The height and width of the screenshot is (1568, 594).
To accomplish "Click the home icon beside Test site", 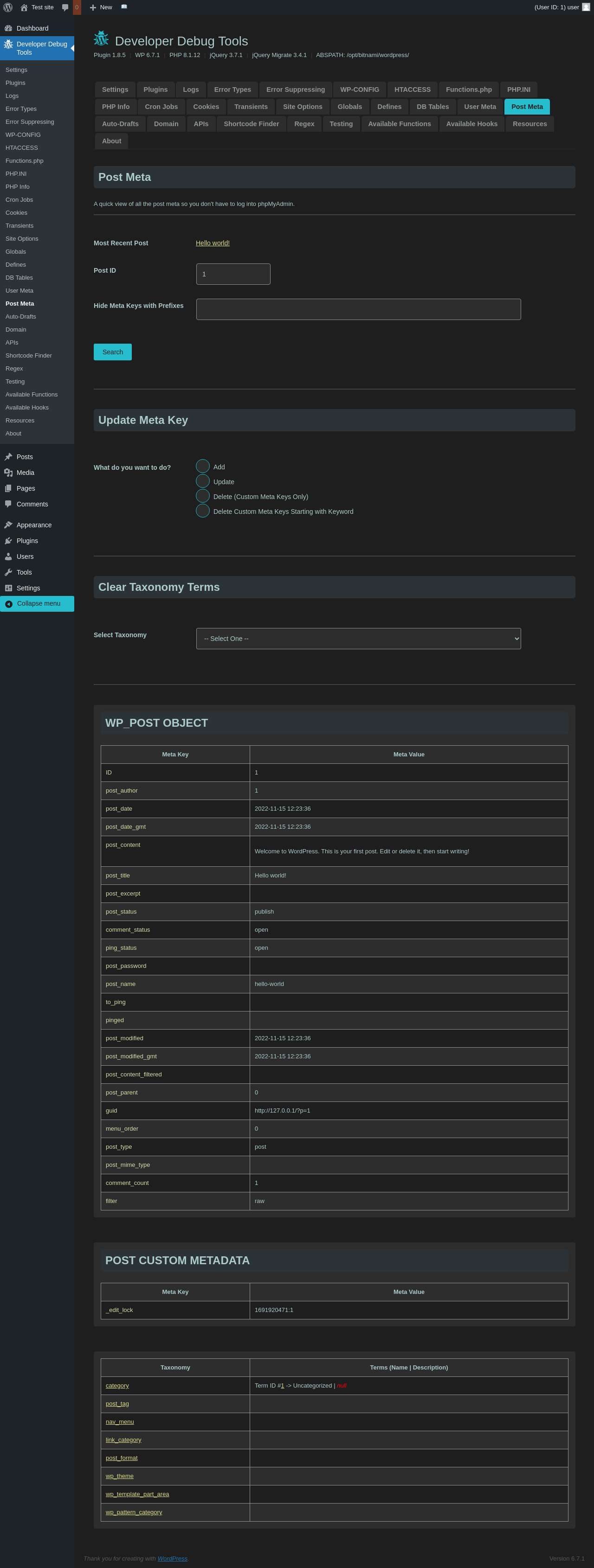I will point(24,7).
